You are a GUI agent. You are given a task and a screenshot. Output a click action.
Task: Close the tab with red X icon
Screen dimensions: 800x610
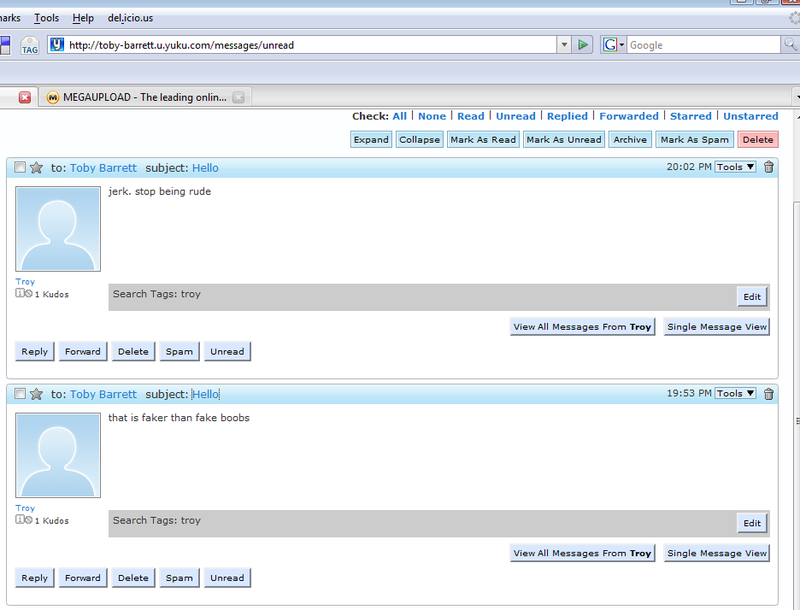(25, 97)
